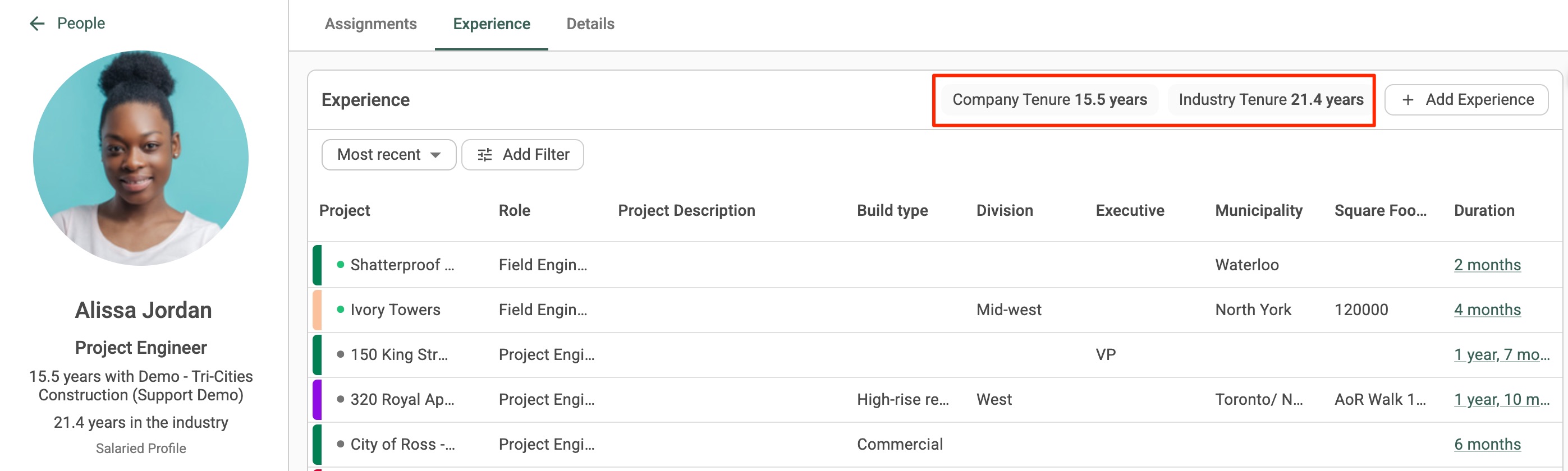Click the Build type column header
Screen dimensions: 1568x471
[x=892, y=211]
